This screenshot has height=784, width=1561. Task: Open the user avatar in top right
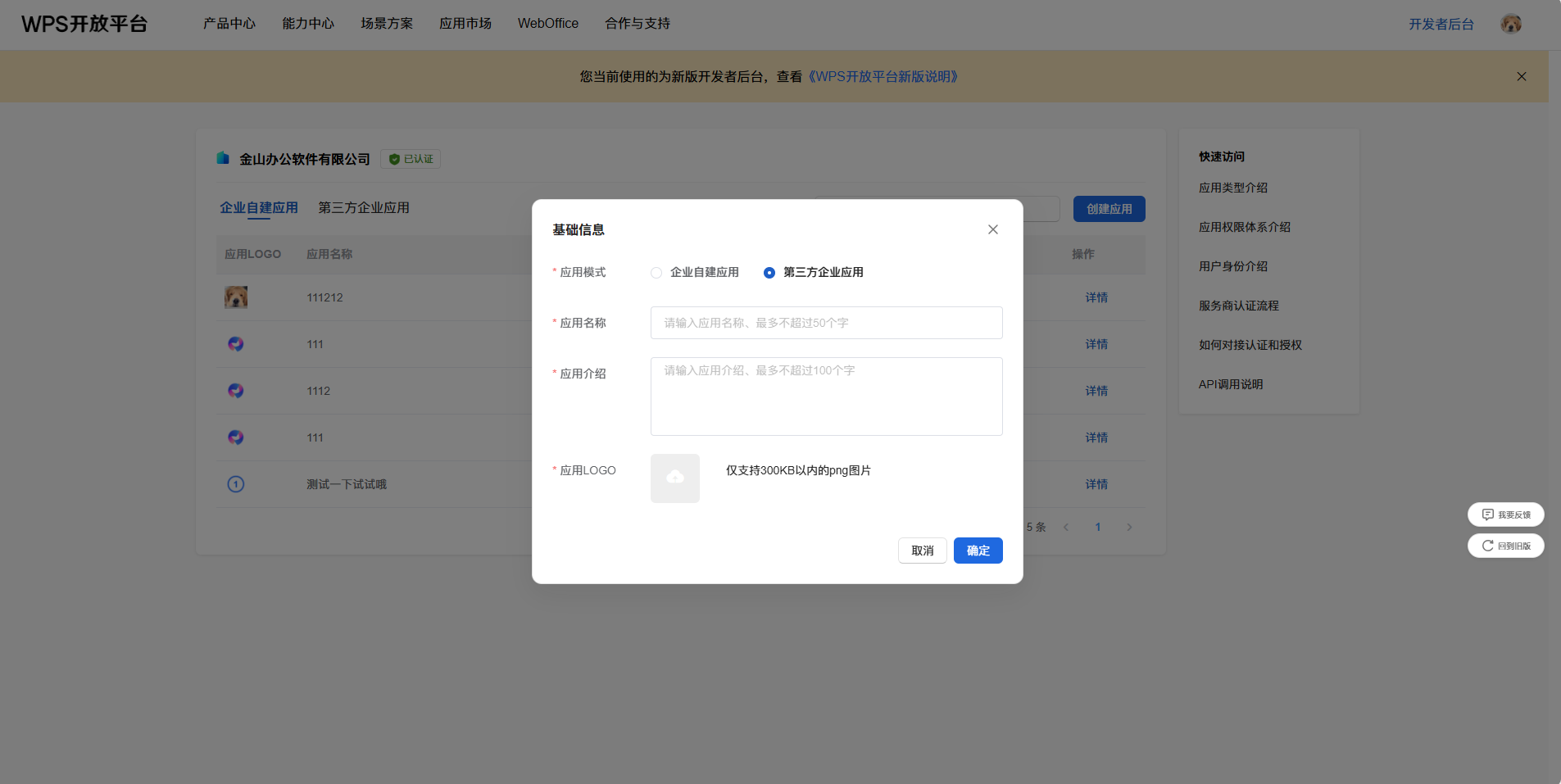(1510, 24)
